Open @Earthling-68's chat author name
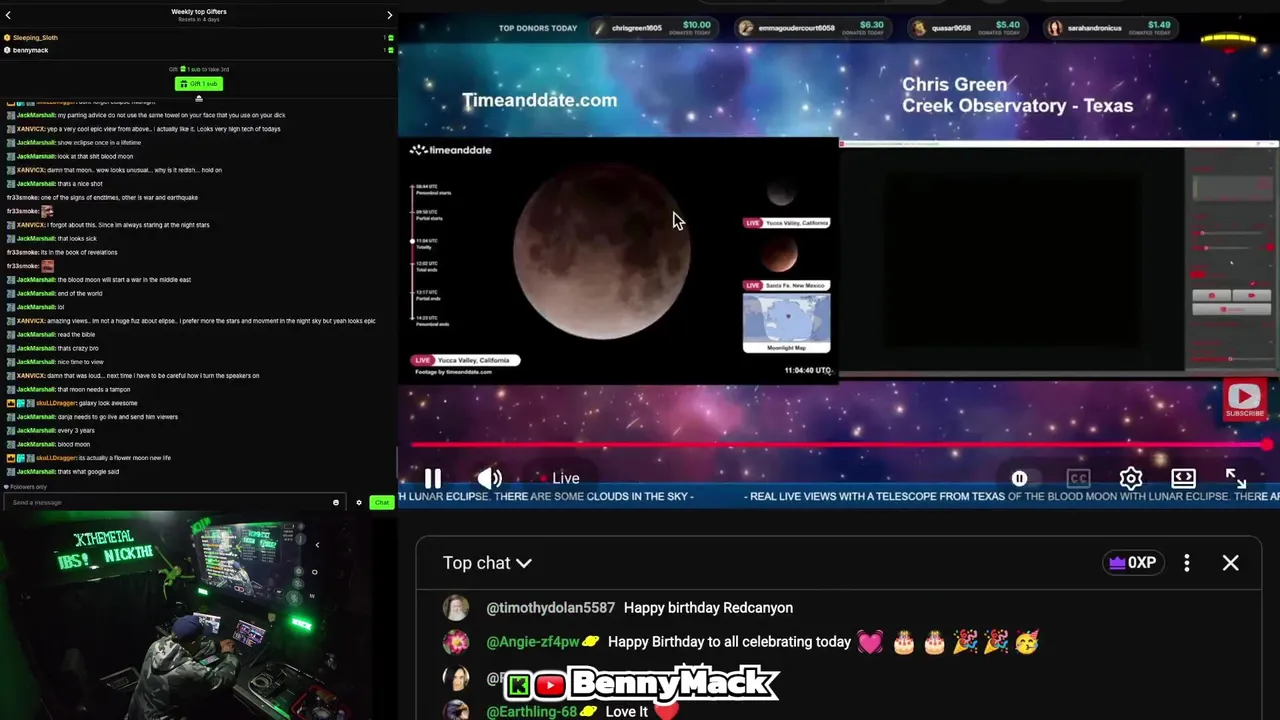Image resolution: width=1280 pixels, height=720 pixels. 531,712
